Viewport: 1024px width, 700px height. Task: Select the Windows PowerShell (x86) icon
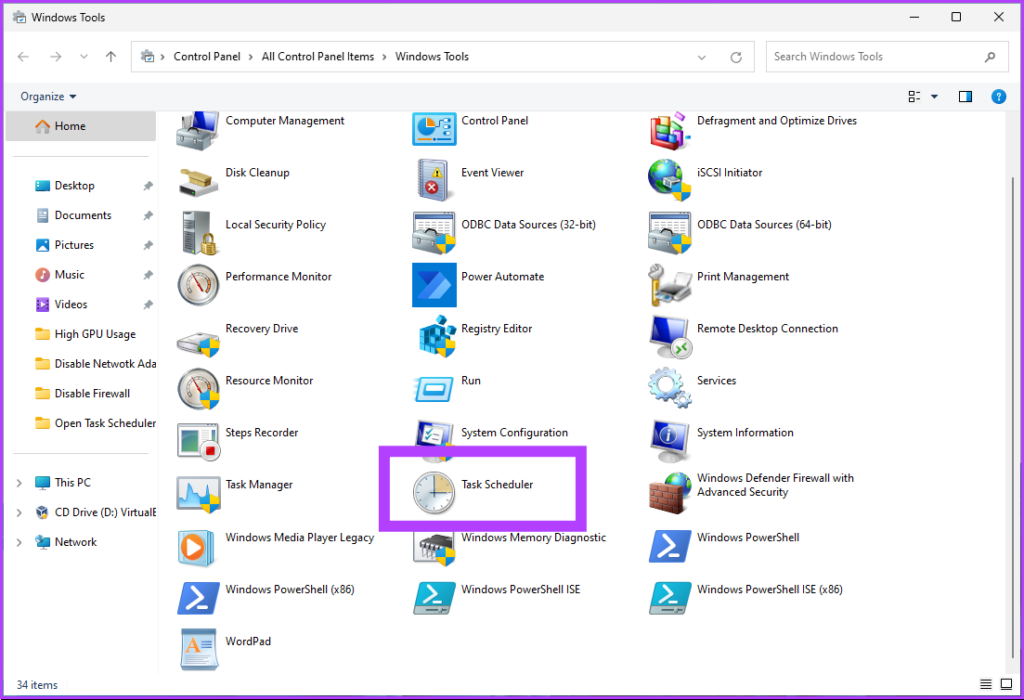(x=198, y=598)
